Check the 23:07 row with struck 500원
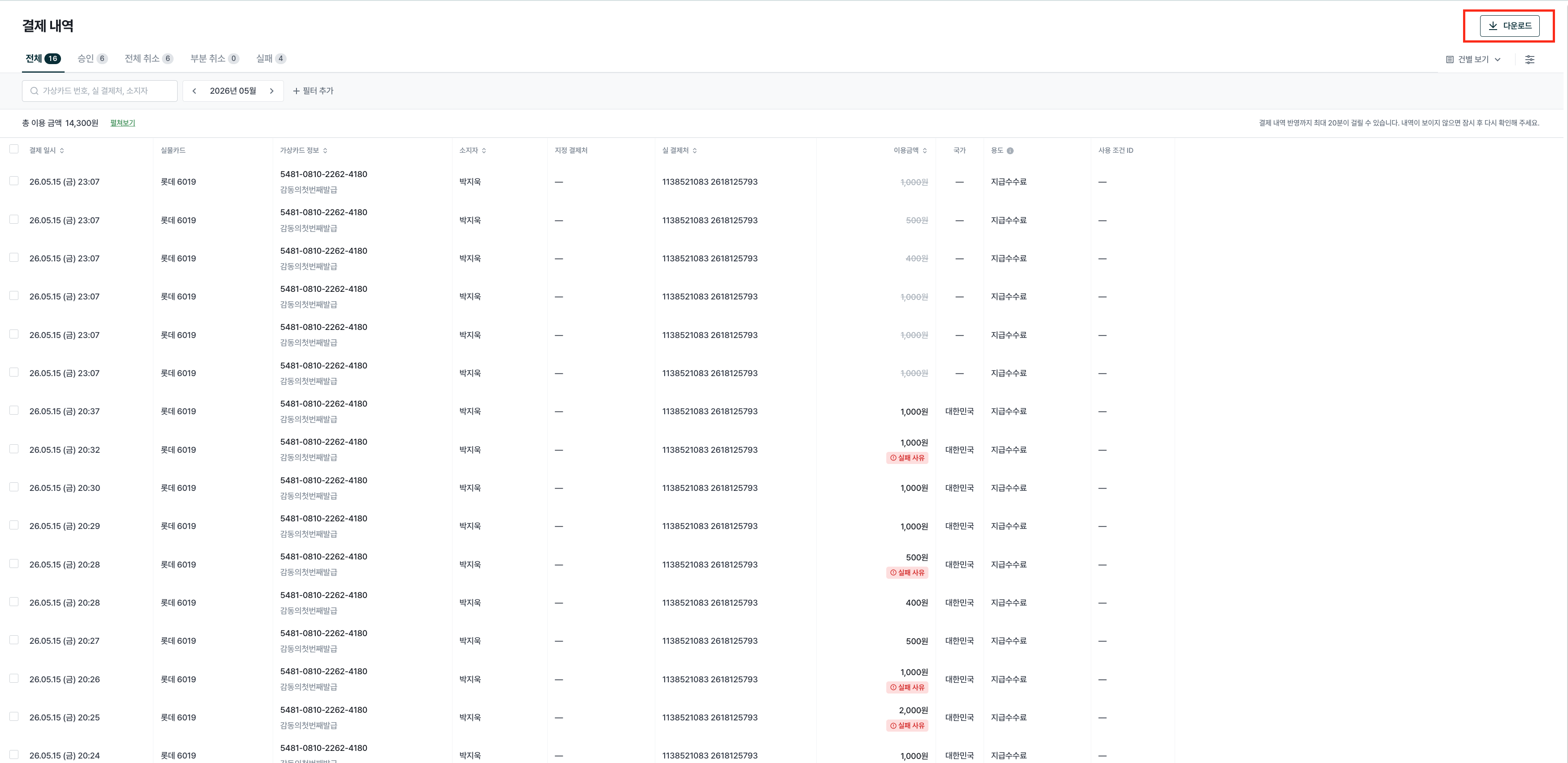The width and height of the screenshot is (1568, 763). click(x=14, y=219)
